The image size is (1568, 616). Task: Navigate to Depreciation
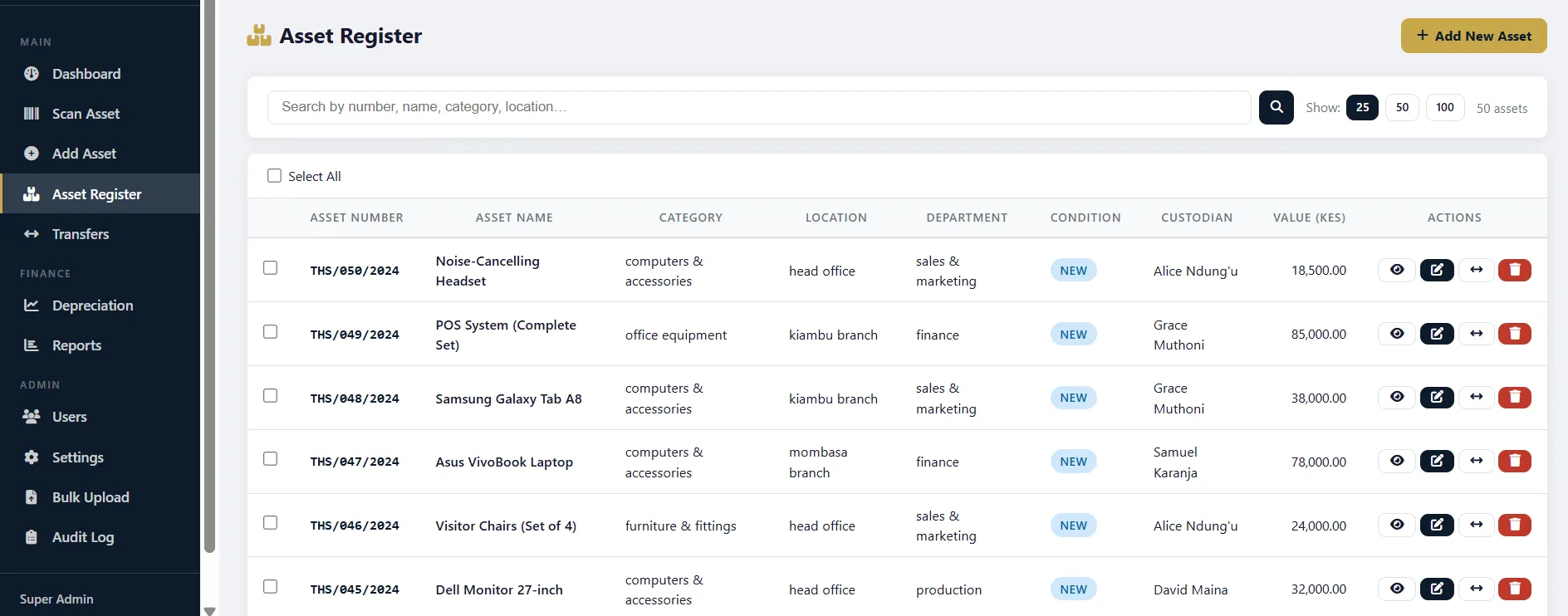click(100, 306)
